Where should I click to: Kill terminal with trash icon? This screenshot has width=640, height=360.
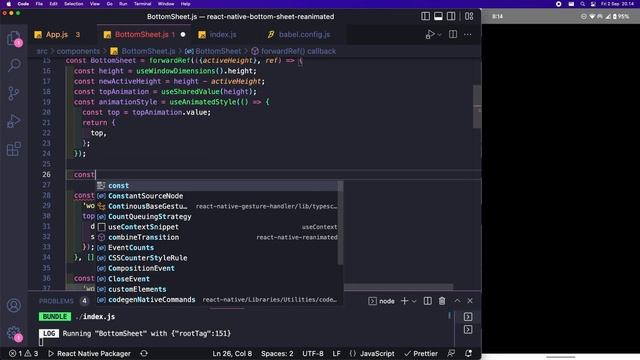442,301
